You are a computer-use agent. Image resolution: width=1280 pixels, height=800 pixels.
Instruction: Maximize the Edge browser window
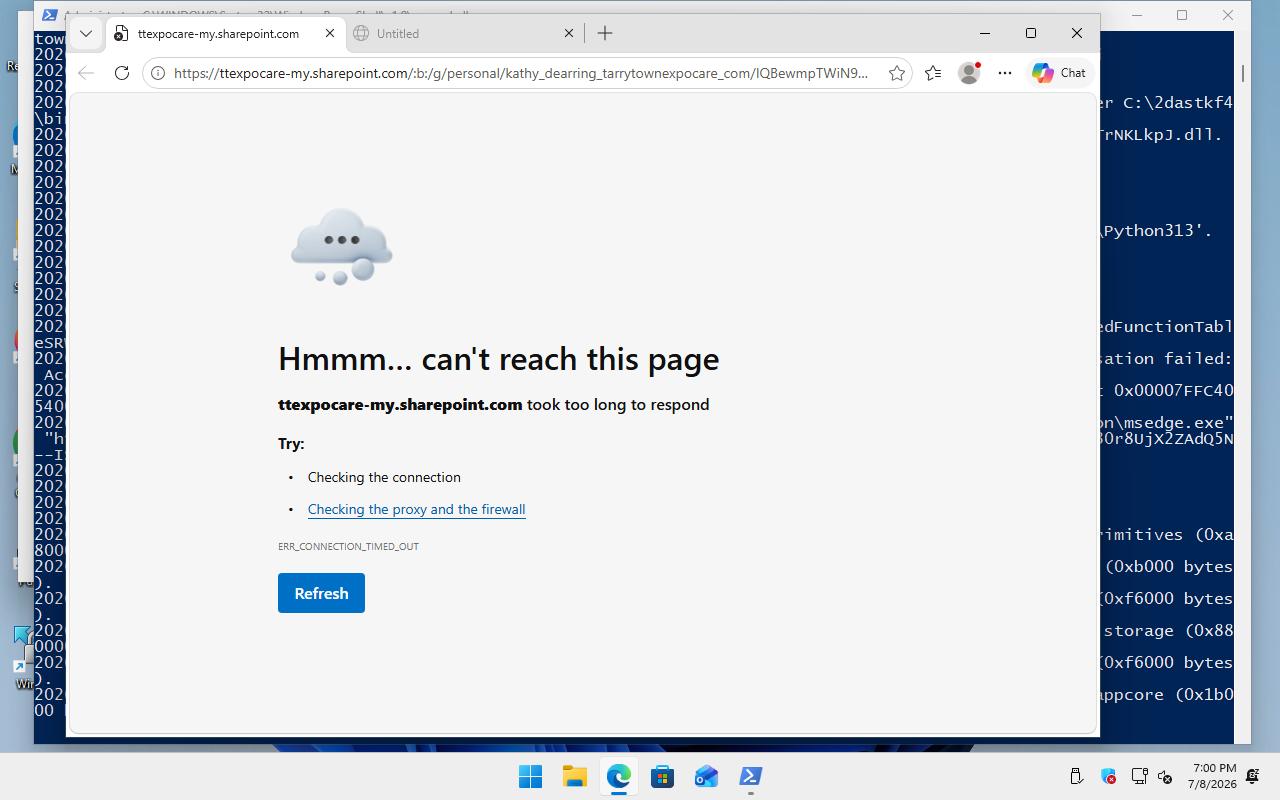click(x=1031, y=33)
